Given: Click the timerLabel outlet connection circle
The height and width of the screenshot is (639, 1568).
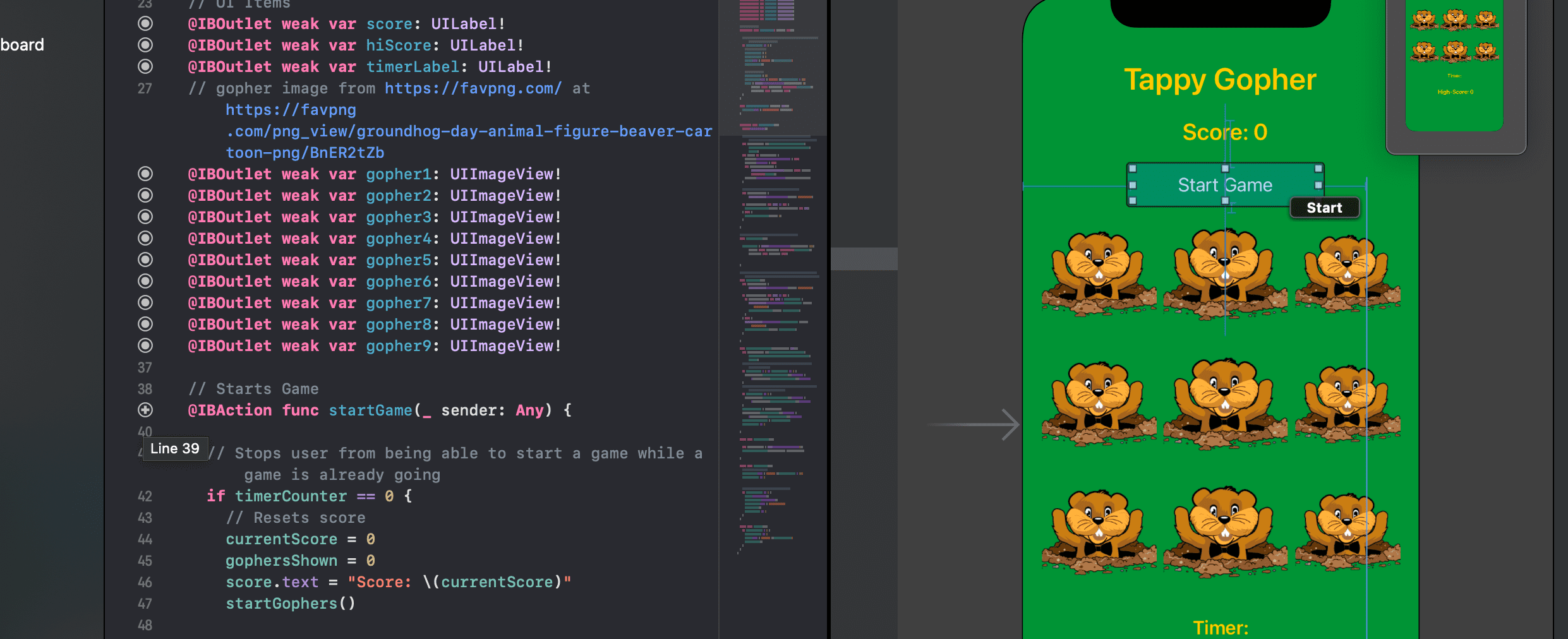Looking at the screenshot, I should pyautogui.click(x=145, y=67).
